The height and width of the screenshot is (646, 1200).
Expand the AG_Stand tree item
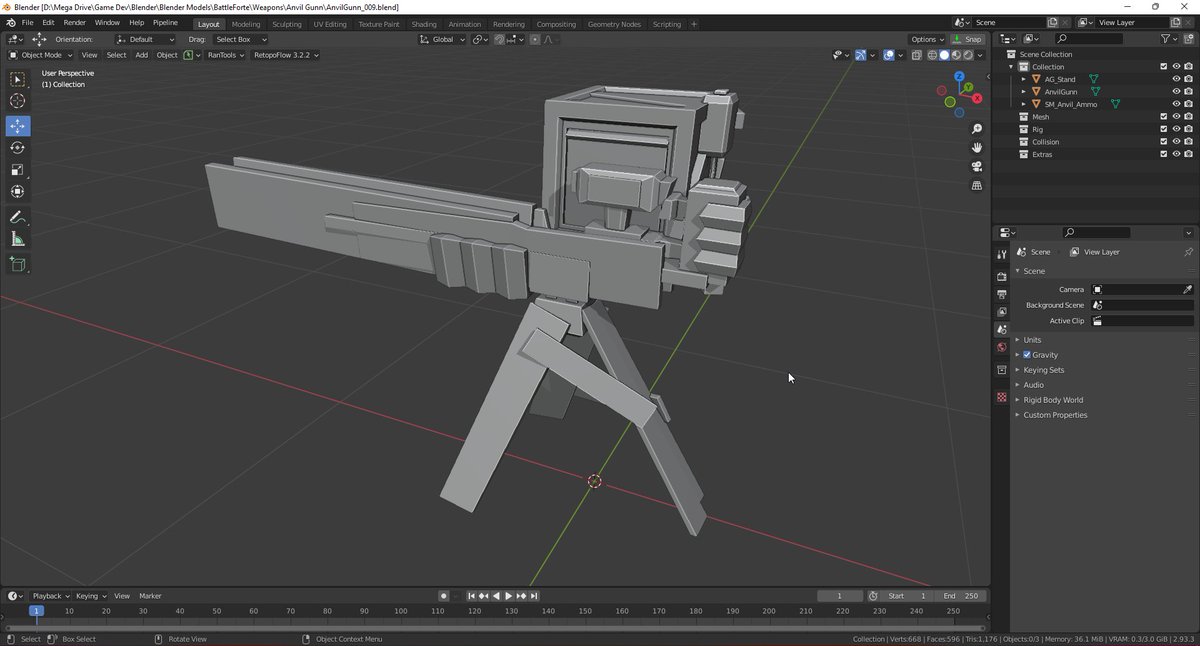(x=1023, y=79)
